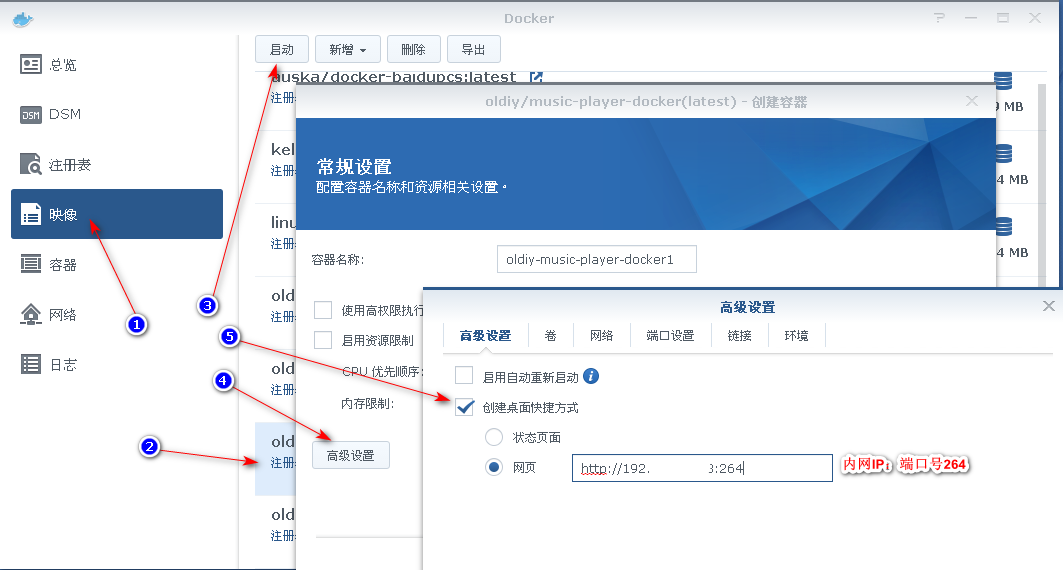Open the 新增 dropdown menu
The height and width of the screenshot is (570, 1063).
pyautogui.click(x=348, y=49)
